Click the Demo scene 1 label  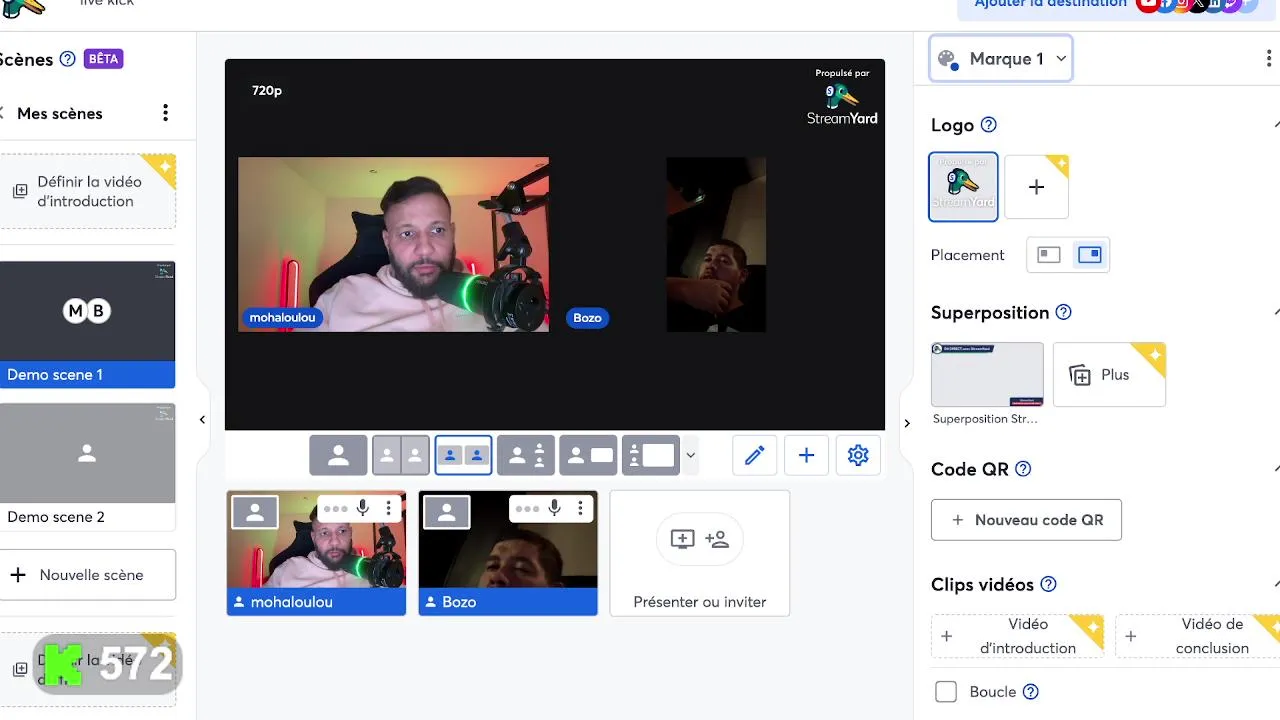coord(55,375)
